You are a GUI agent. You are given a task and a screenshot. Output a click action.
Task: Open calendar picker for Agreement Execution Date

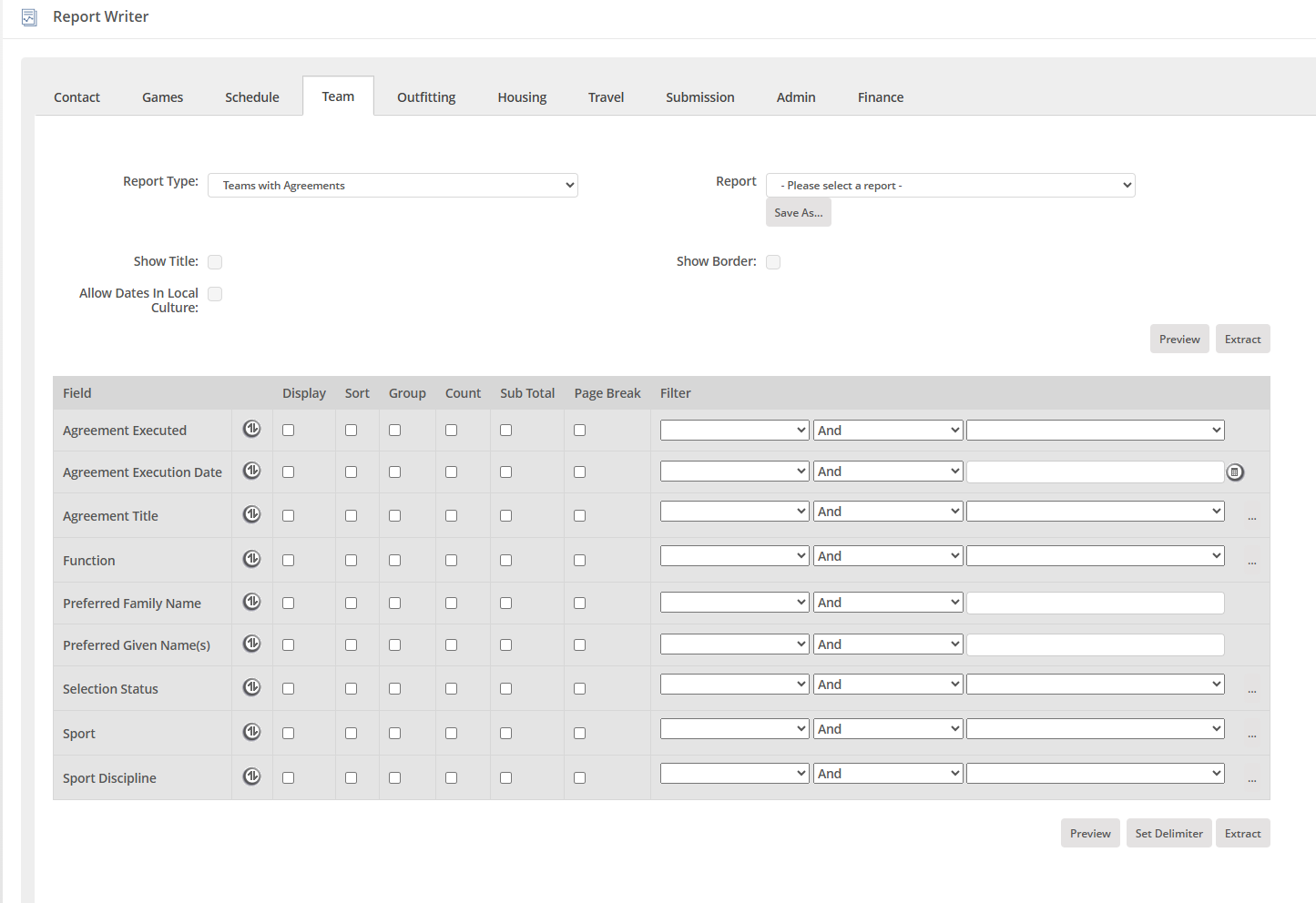1235,472
